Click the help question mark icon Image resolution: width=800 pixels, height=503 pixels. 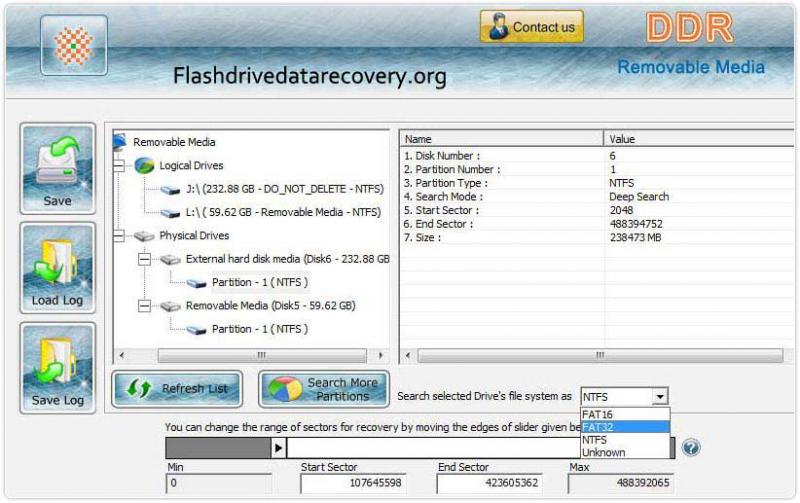pyautogui.click(x=690, y=447)
